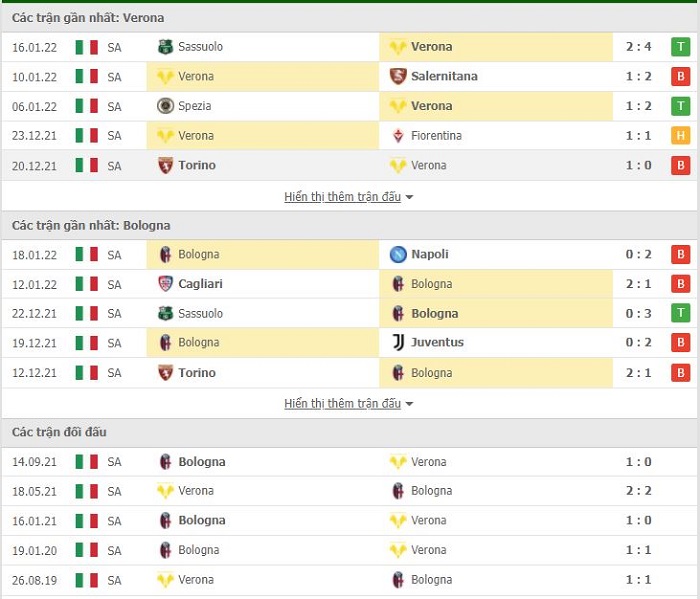Click the green T badge for Sassuolo–Verona 2:4
The image size is (700, 599).
coord(680,47)
